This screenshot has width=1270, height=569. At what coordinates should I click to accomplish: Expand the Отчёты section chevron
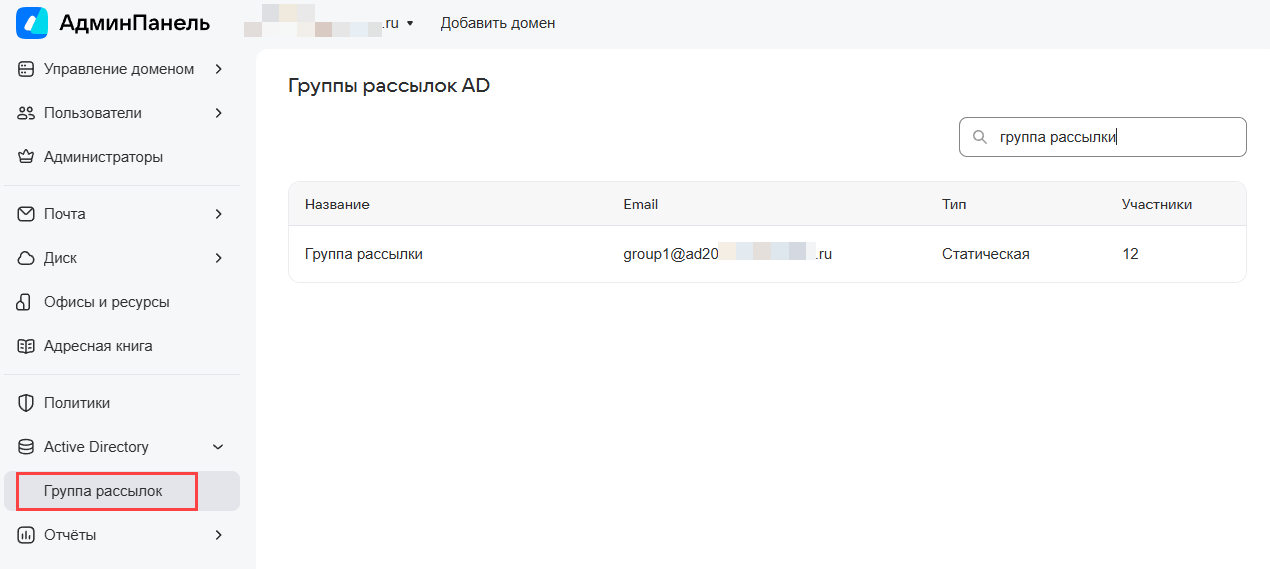coord(218,535)
